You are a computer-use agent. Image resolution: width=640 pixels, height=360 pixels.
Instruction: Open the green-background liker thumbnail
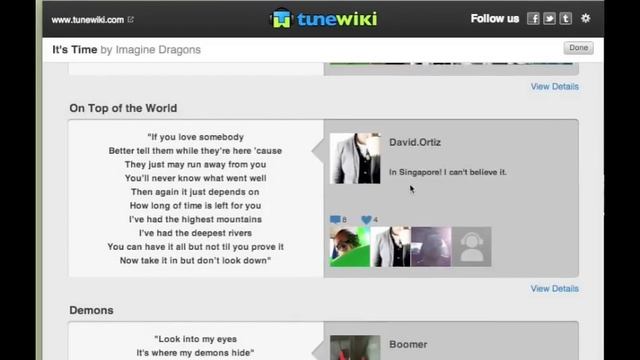click(x=350, y=247)
